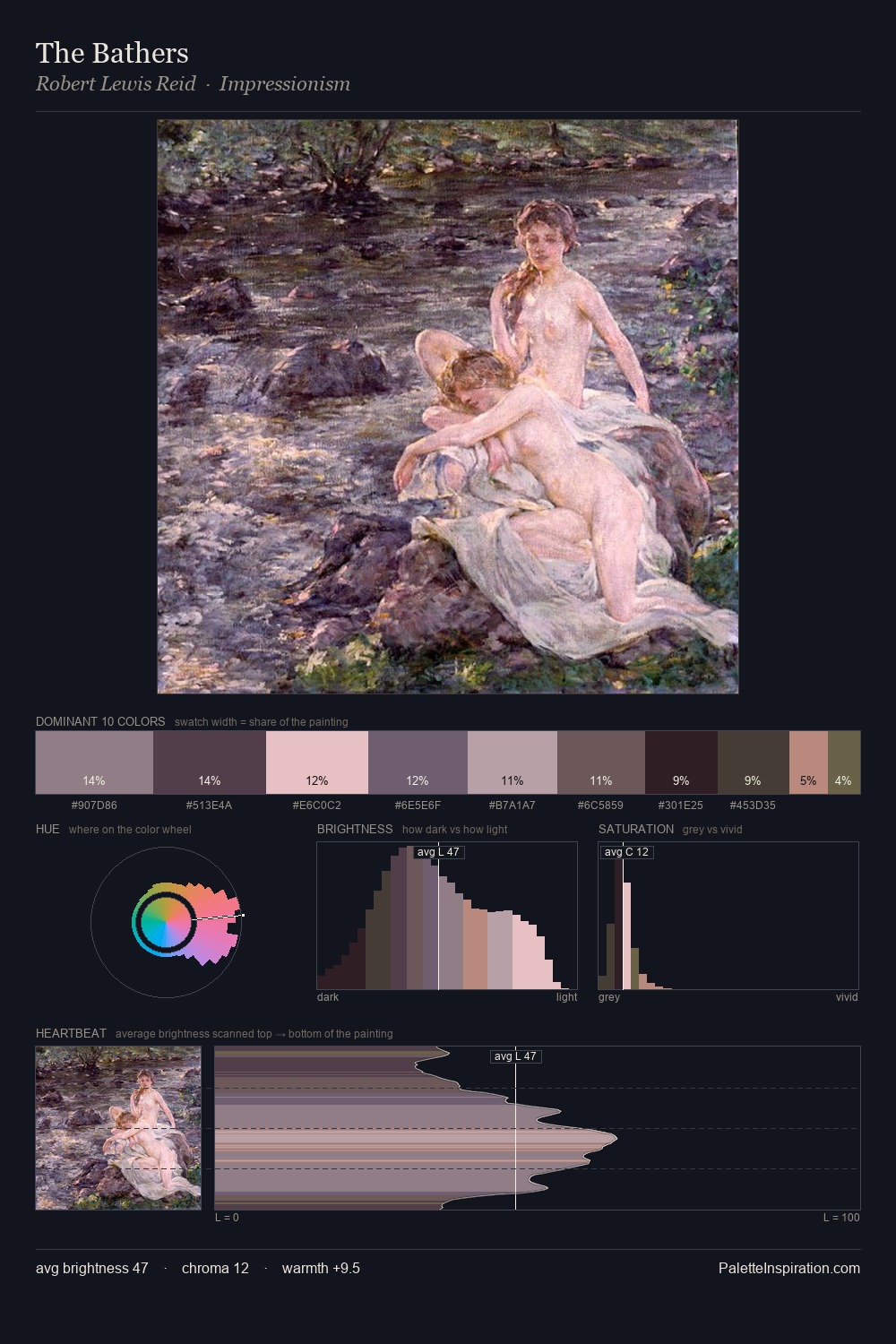Click 'avg brightness 47' footer text
The height and width of the screenshot is (1344, 896).
tap(92, 1268)
